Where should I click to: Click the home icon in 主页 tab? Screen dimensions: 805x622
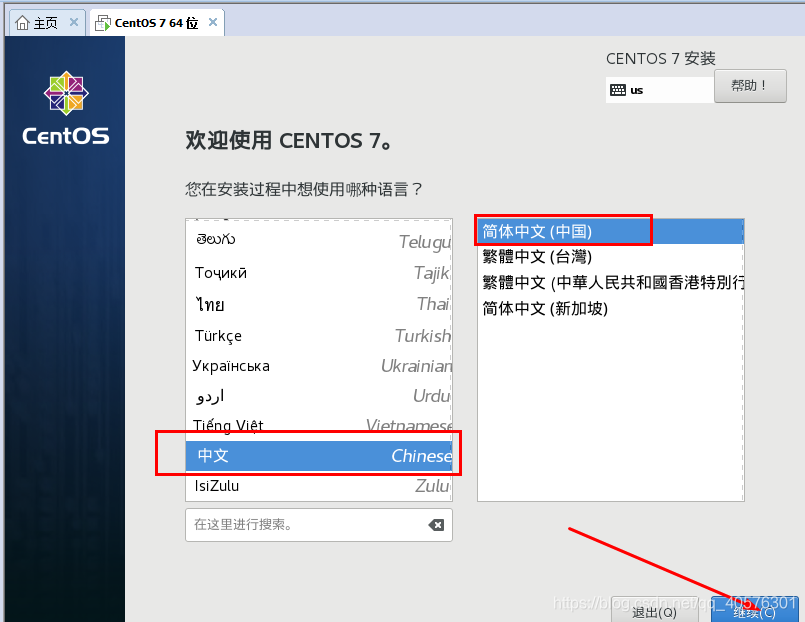pos(22,23)
